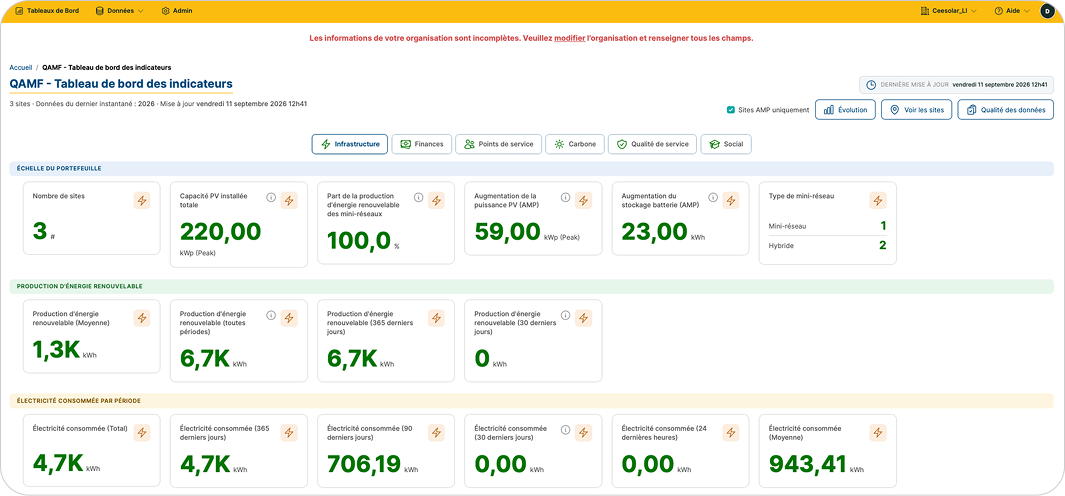Click lightning icon on Électricité consommée (Moyenne) card

click(x=878, y=433)
